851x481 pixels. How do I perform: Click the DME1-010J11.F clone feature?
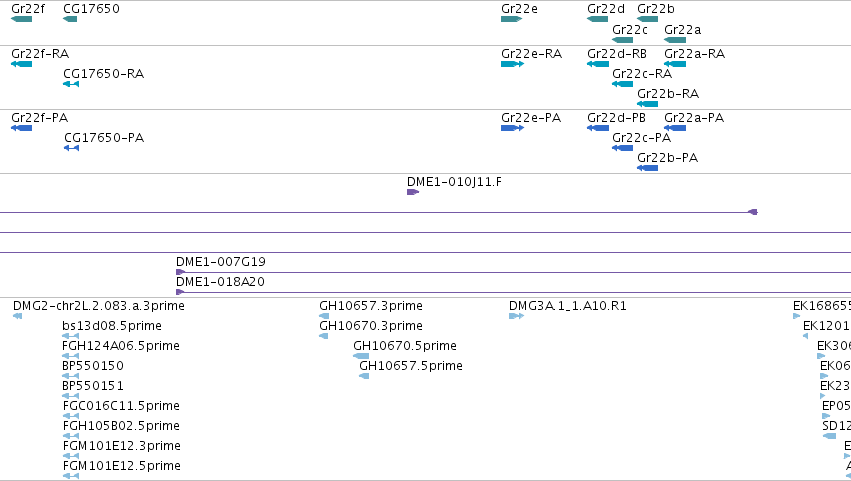pos(413,192)
